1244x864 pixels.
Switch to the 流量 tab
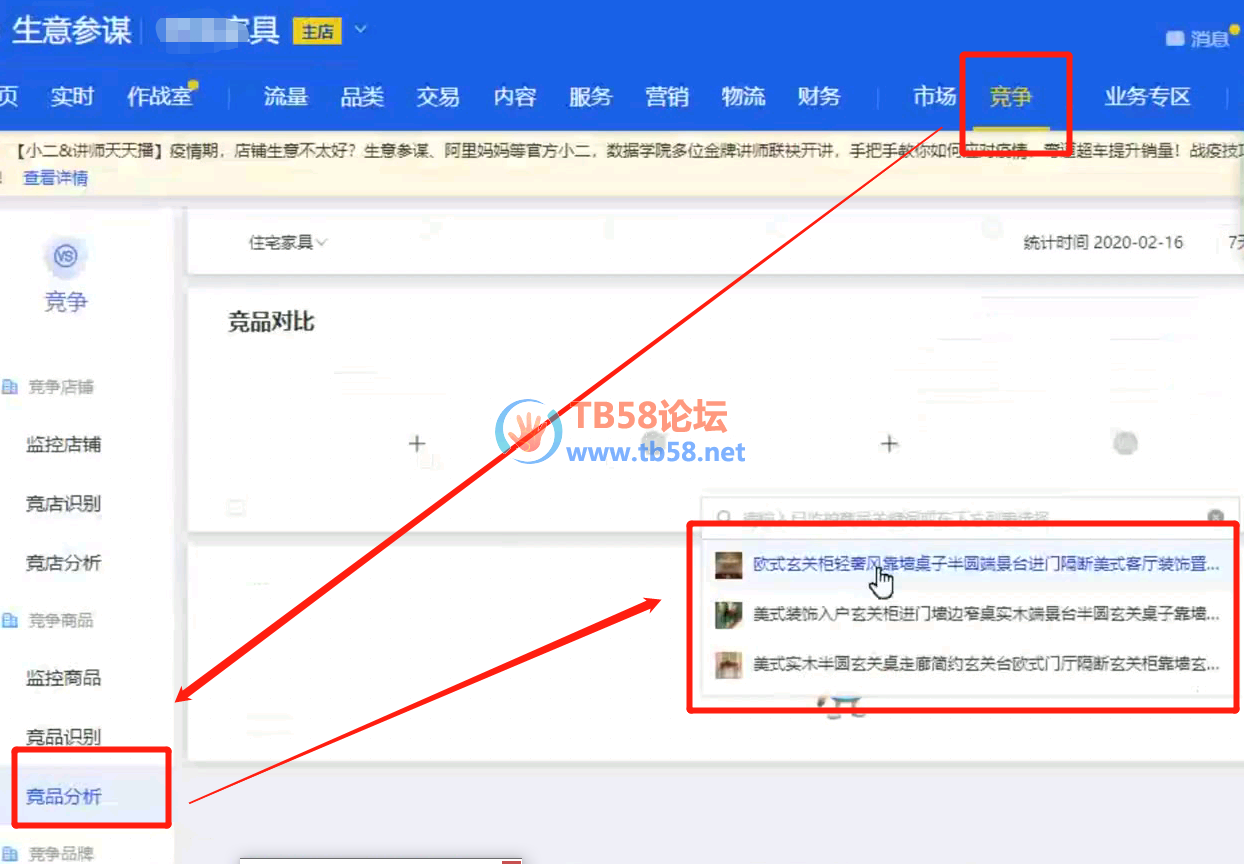285,97
